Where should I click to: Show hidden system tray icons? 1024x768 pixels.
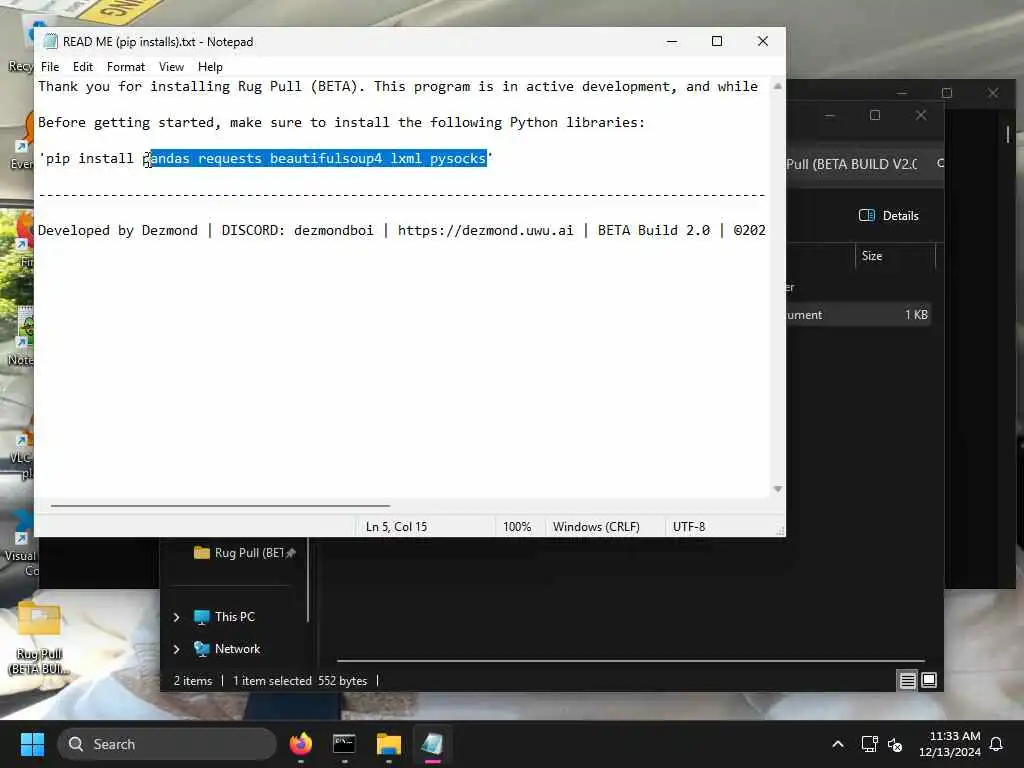point(838,744)
